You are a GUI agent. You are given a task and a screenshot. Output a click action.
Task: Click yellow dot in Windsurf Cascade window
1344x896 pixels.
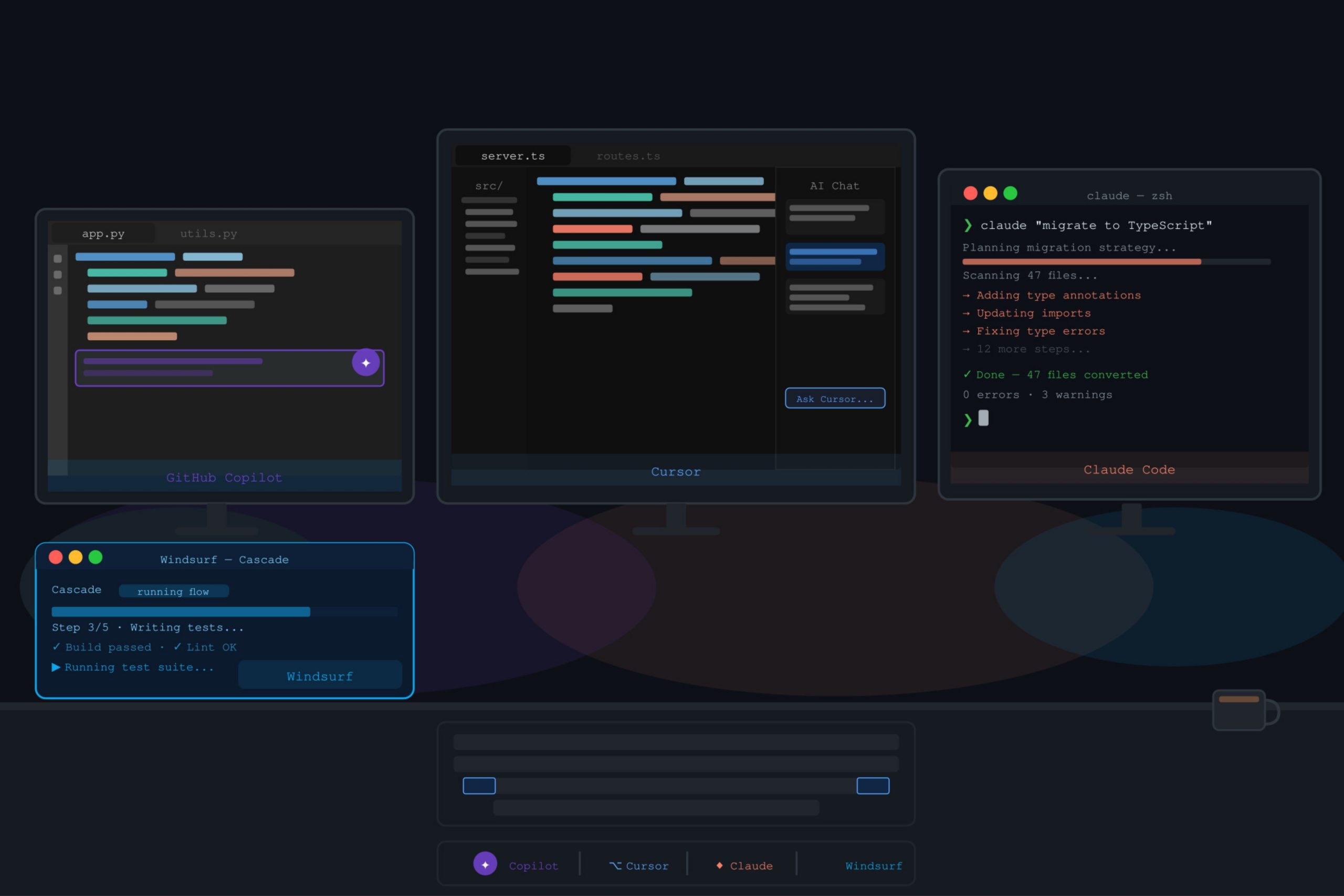[76, 556]
